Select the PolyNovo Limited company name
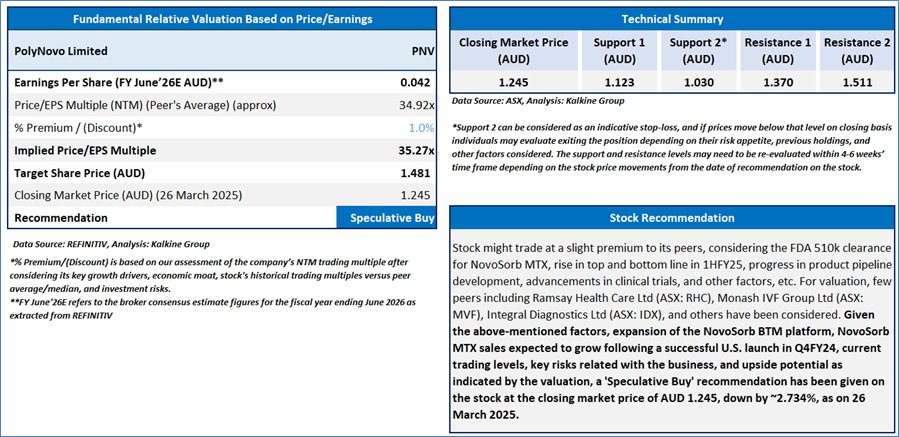Viewport: 899px width, 437px height. click(61, 49)
